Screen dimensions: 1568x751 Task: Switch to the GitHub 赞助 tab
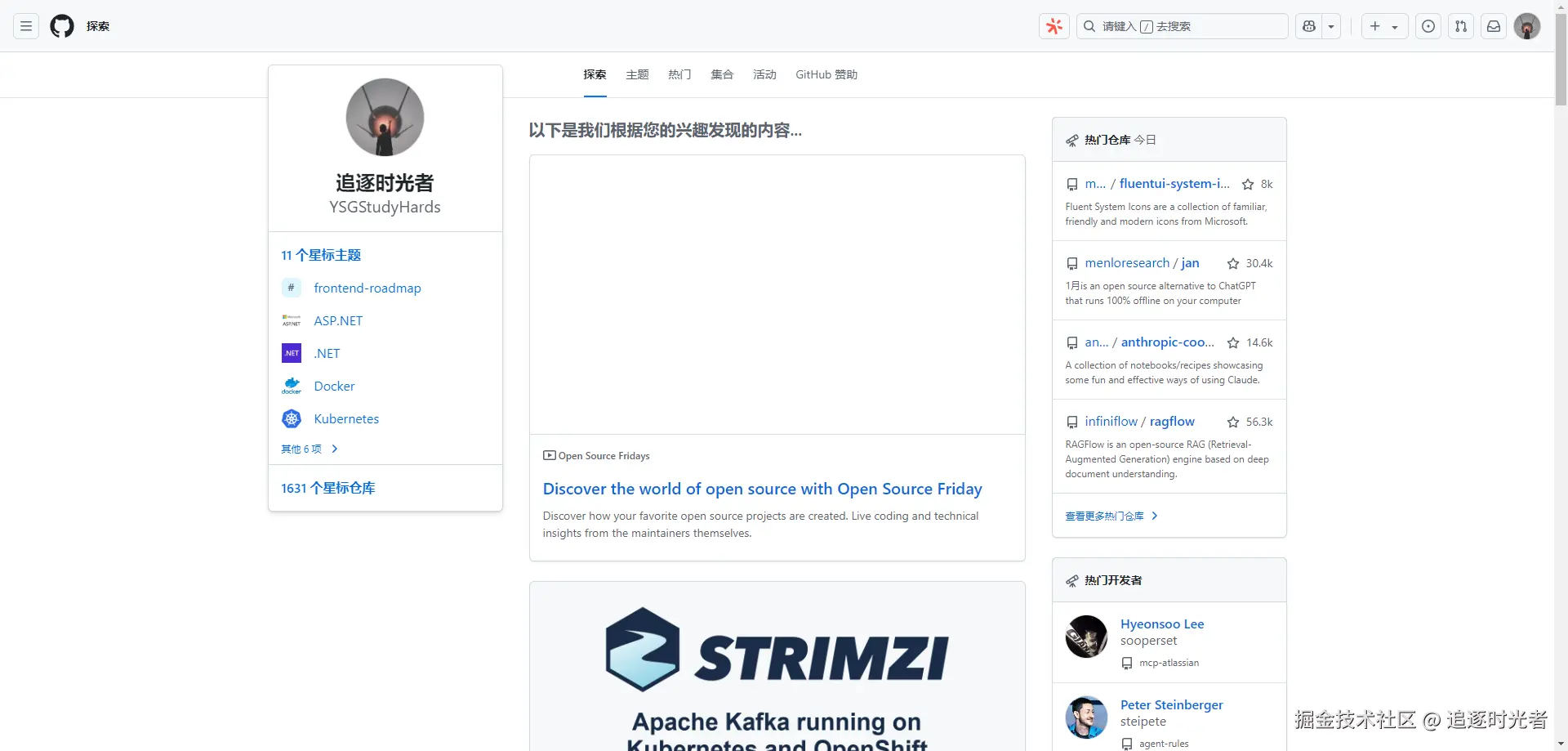coord(826,74)
